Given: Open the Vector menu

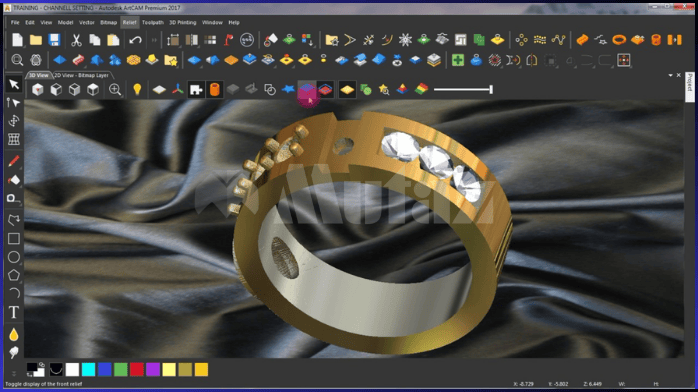Looking at the screenshot, I should pyautogui.click(x=86, y=22).
